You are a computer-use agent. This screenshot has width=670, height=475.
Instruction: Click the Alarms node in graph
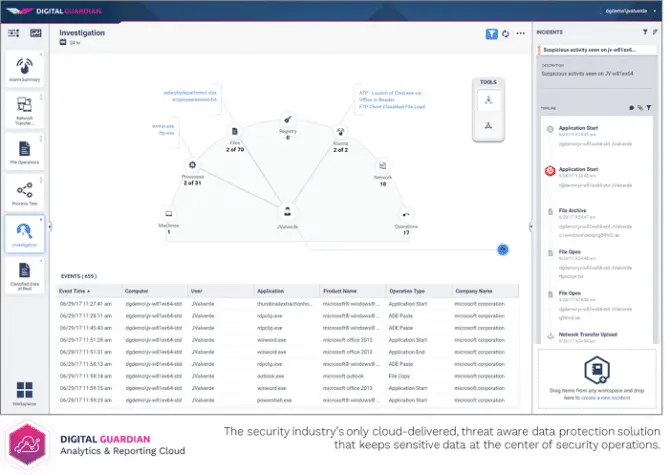click(340, 132)
